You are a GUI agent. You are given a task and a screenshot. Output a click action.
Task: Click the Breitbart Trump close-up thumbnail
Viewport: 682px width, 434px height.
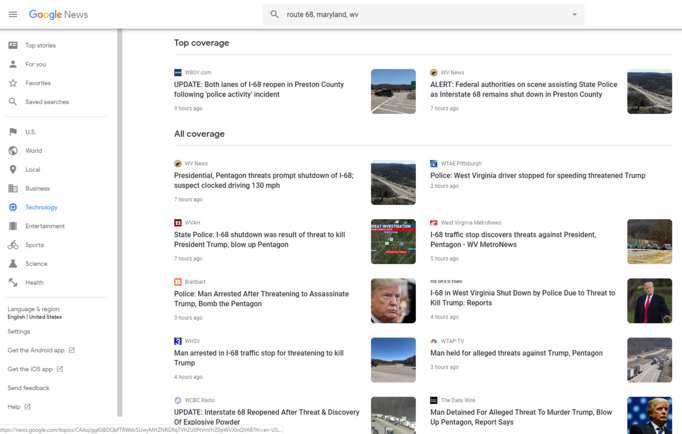[x=393, y=300]
